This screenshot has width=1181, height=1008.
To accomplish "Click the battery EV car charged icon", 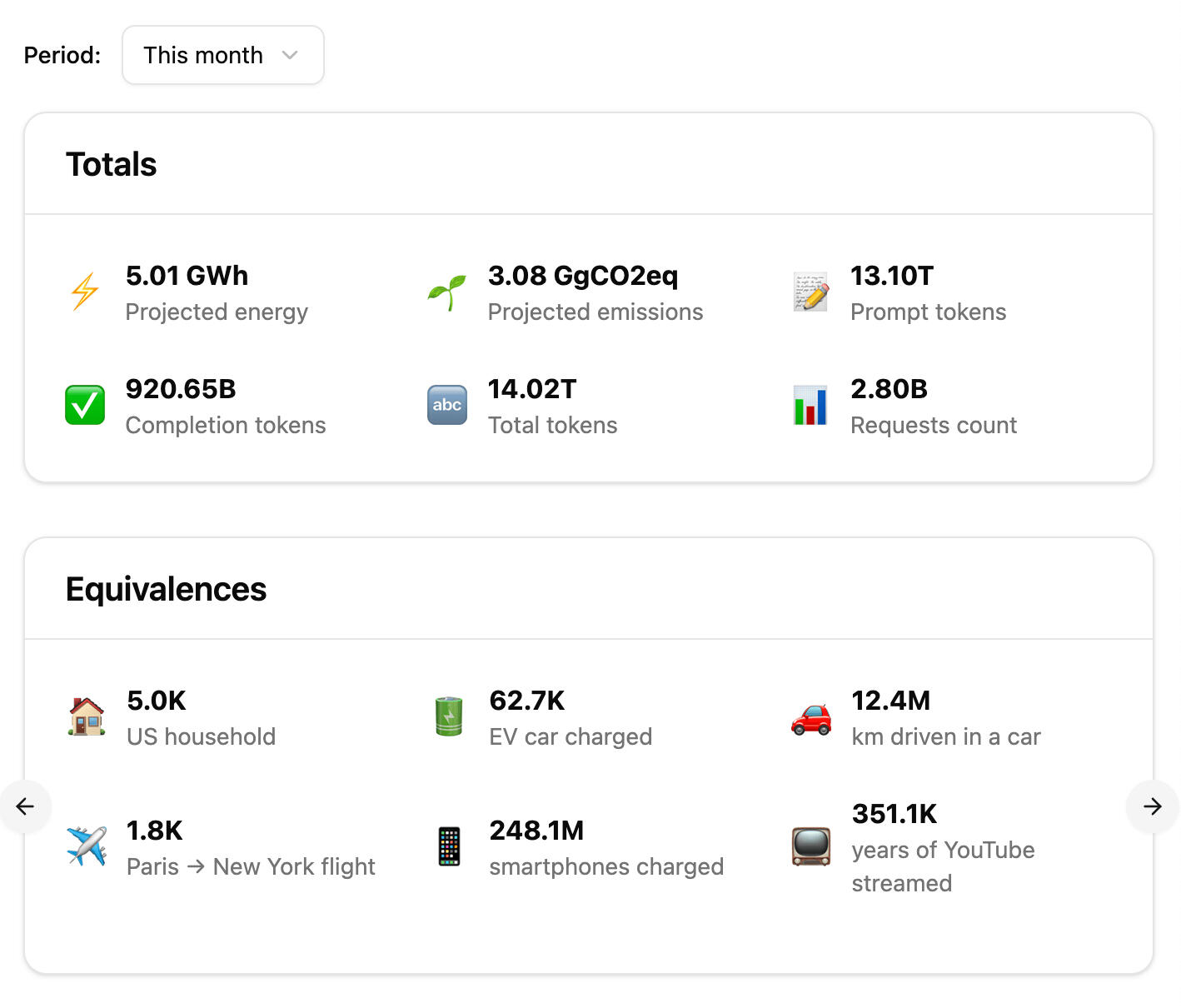I will click(x=449, y=716).
